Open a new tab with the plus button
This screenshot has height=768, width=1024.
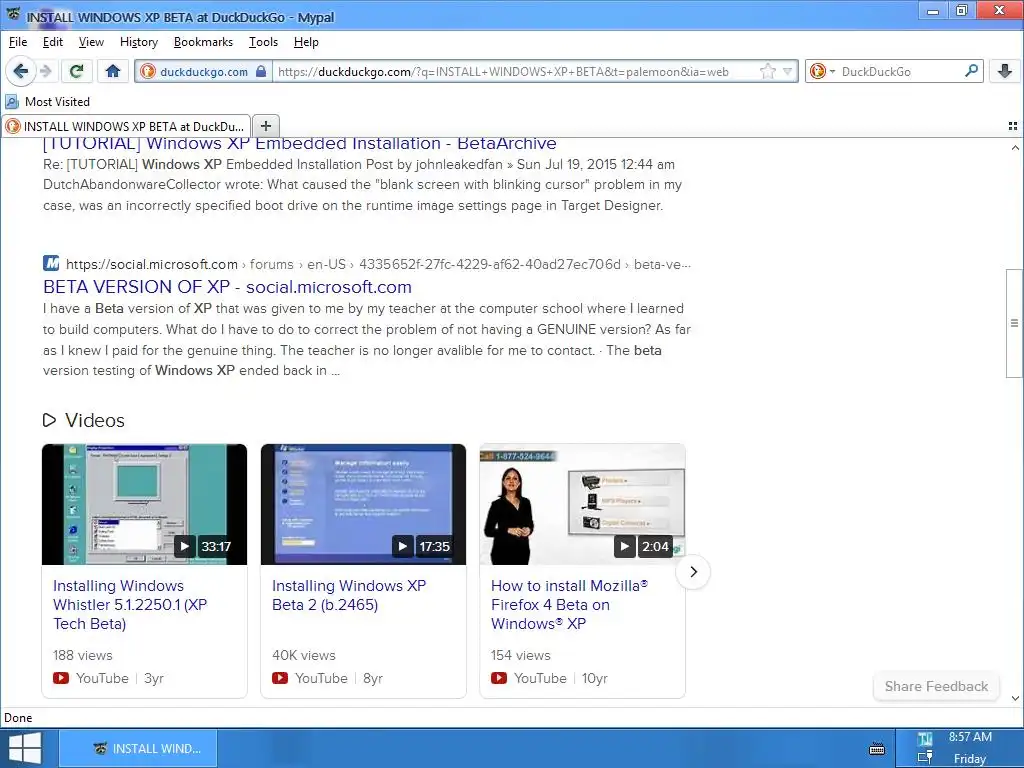pos(266,126)
